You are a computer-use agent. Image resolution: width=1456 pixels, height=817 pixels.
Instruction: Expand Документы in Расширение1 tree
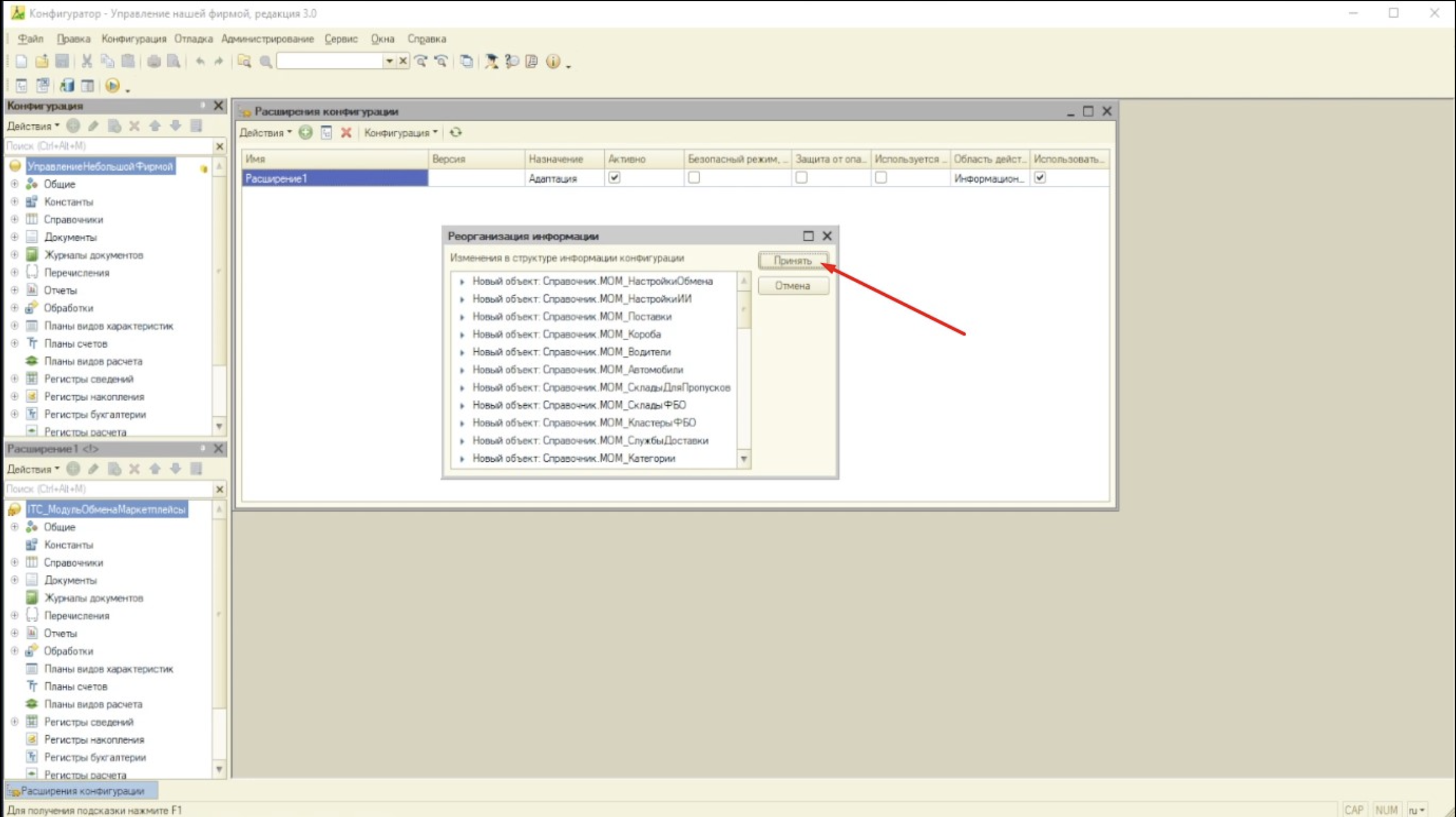[x=14, y=580]
